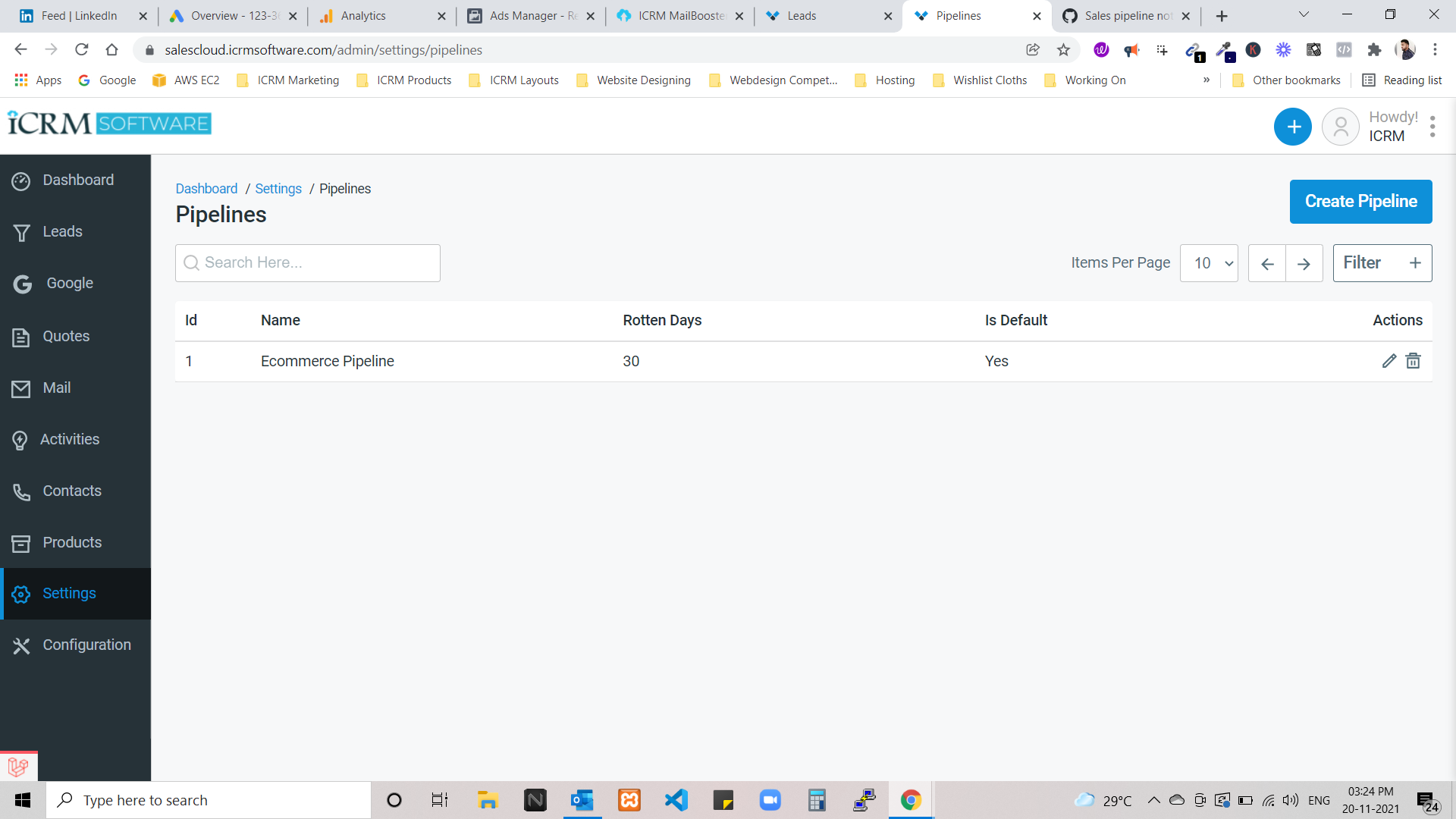Navigate to Settings via breadcrumb link
Image resolution: width=1456 pixels, height=819 pixels.
coord(278,188)
